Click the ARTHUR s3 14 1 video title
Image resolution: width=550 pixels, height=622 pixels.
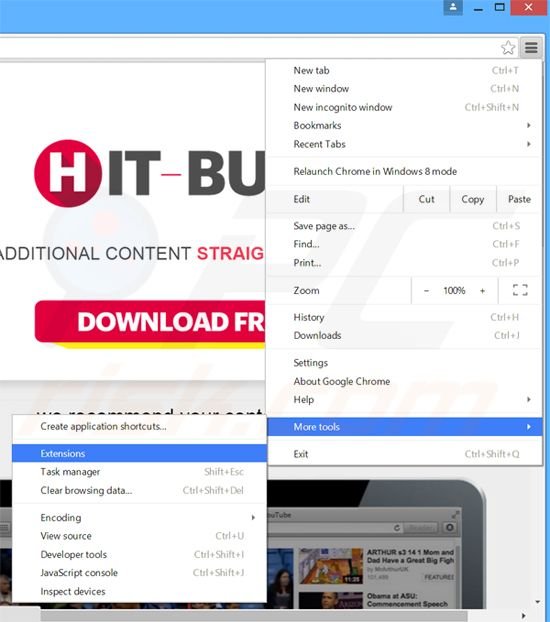point(410,556)
